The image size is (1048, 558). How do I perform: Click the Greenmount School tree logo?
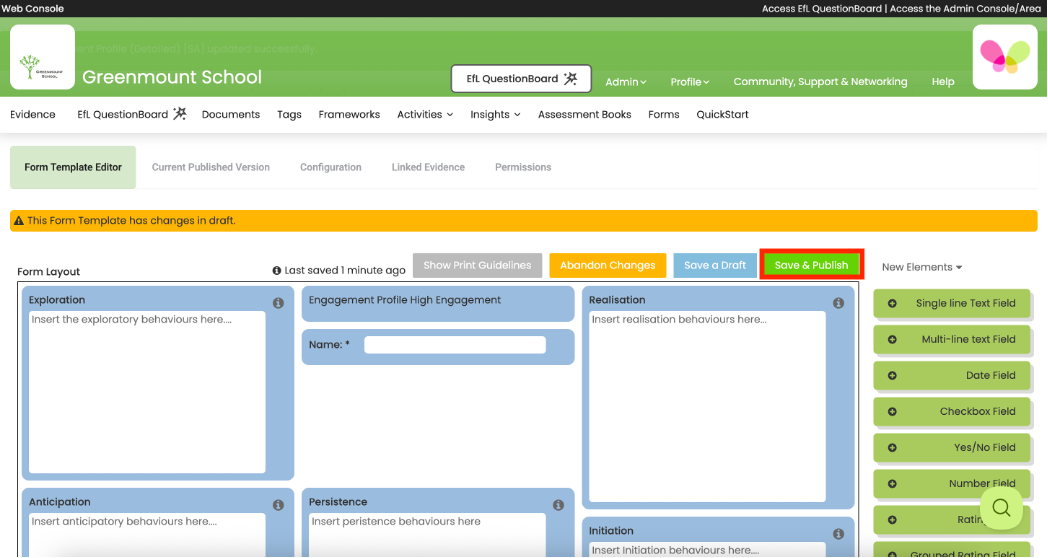click(x=42, y=57)
